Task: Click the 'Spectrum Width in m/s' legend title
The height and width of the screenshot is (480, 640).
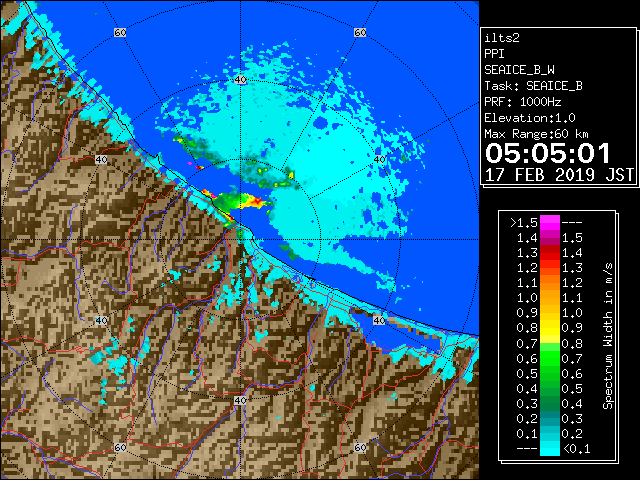Action: (x=608, y=336)
